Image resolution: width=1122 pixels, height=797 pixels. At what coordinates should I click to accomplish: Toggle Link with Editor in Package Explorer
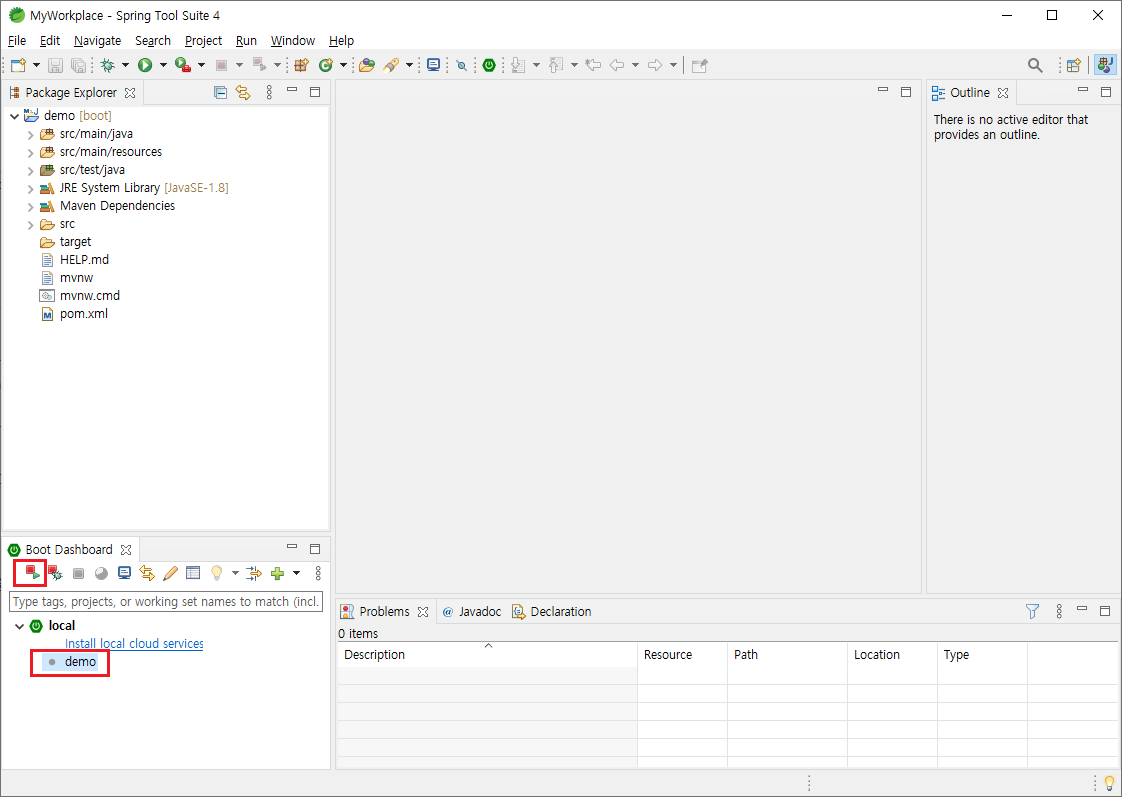pos(243,92)
